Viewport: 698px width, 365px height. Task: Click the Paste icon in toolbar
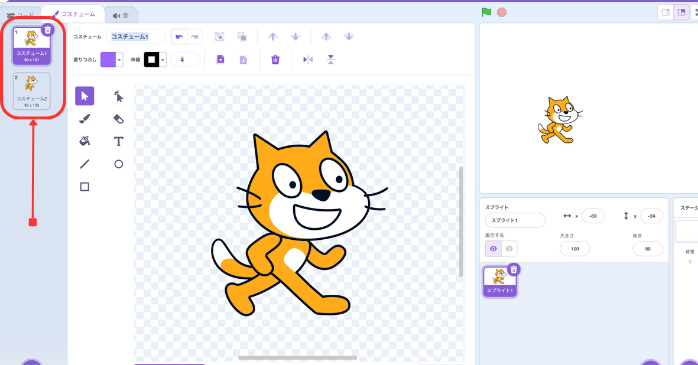click(x=243, y=60)
